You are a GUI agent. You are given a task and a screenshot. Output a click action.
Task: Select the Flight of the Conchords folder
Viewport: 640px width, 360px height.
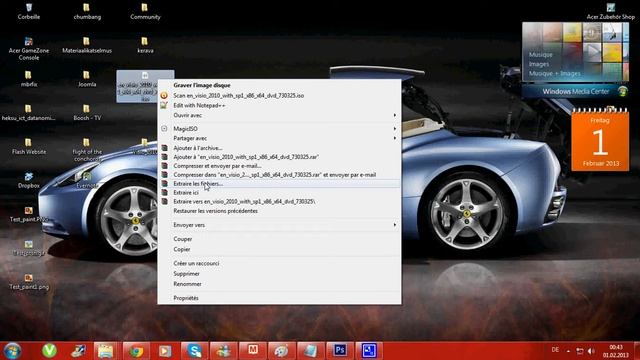(x=87, y=150)
